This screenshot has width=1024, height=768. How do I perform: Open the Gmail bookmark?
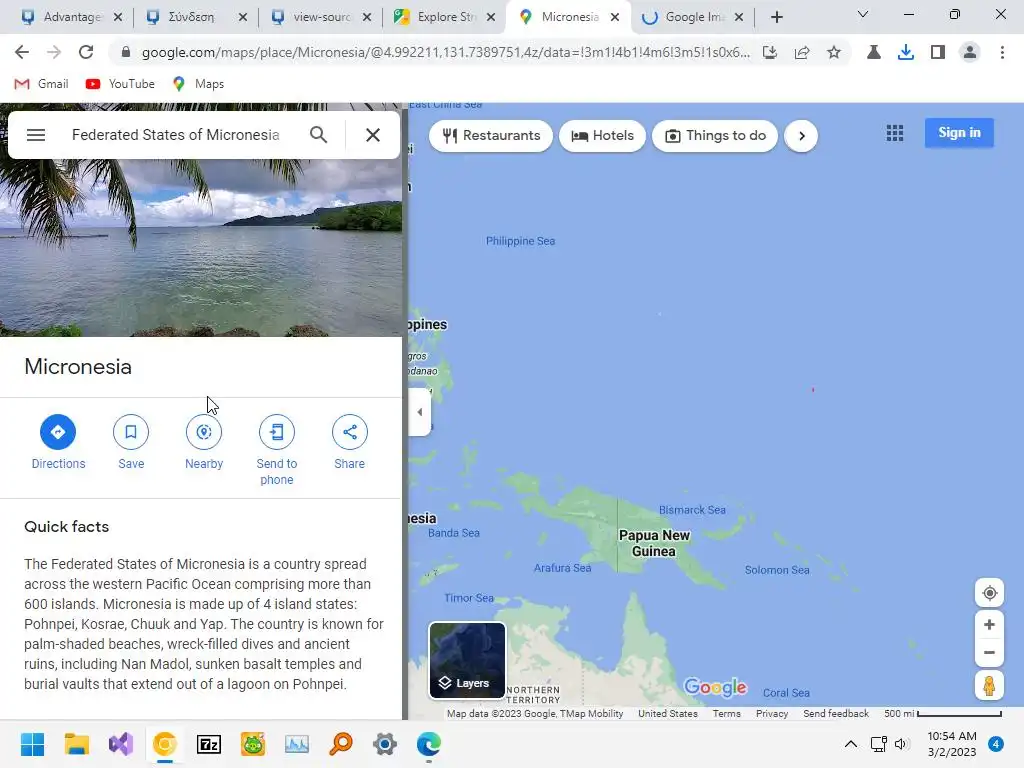click(41, 84)
